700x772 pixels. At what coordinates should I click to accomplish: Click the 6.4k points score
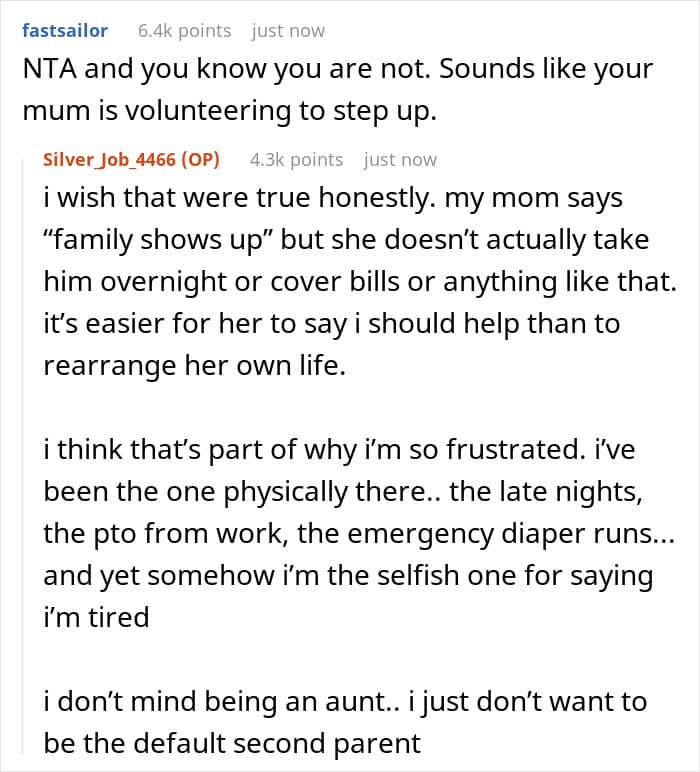184,31
